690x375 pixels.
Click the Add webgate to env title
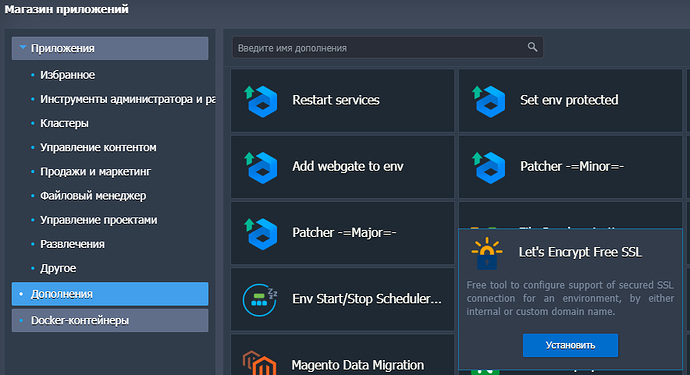348,166
